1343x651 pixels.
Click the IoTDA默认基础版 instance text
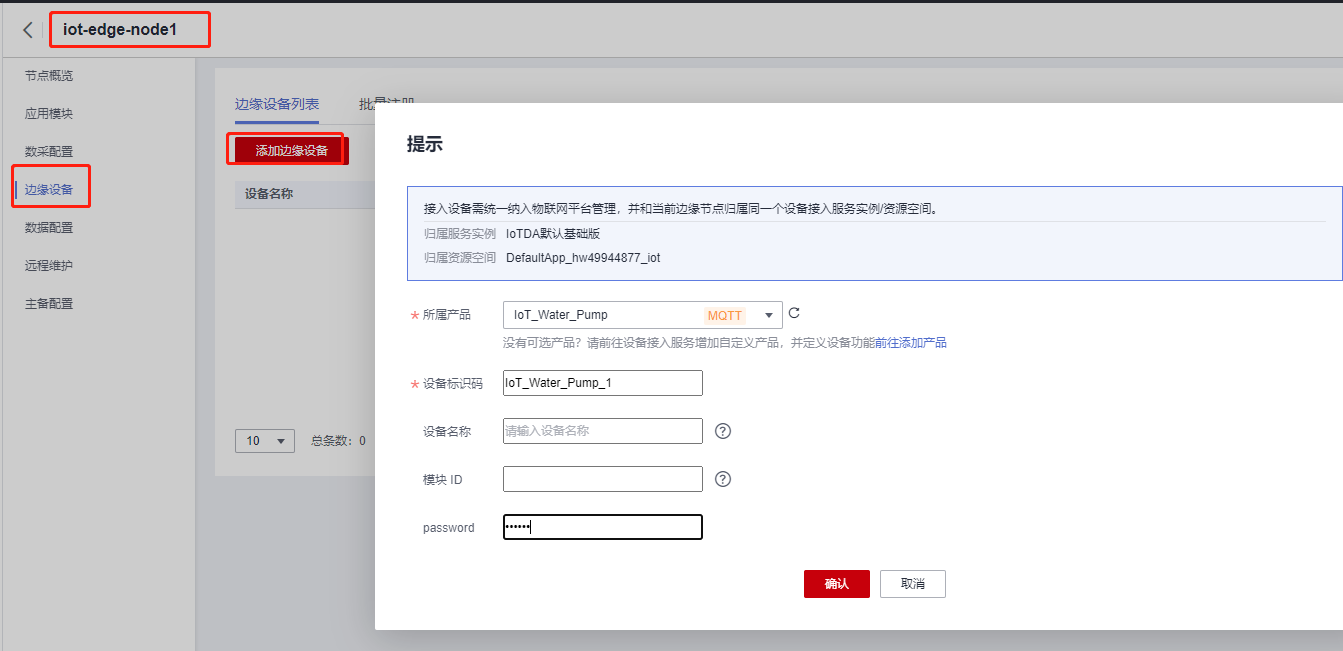coord(553,234)
